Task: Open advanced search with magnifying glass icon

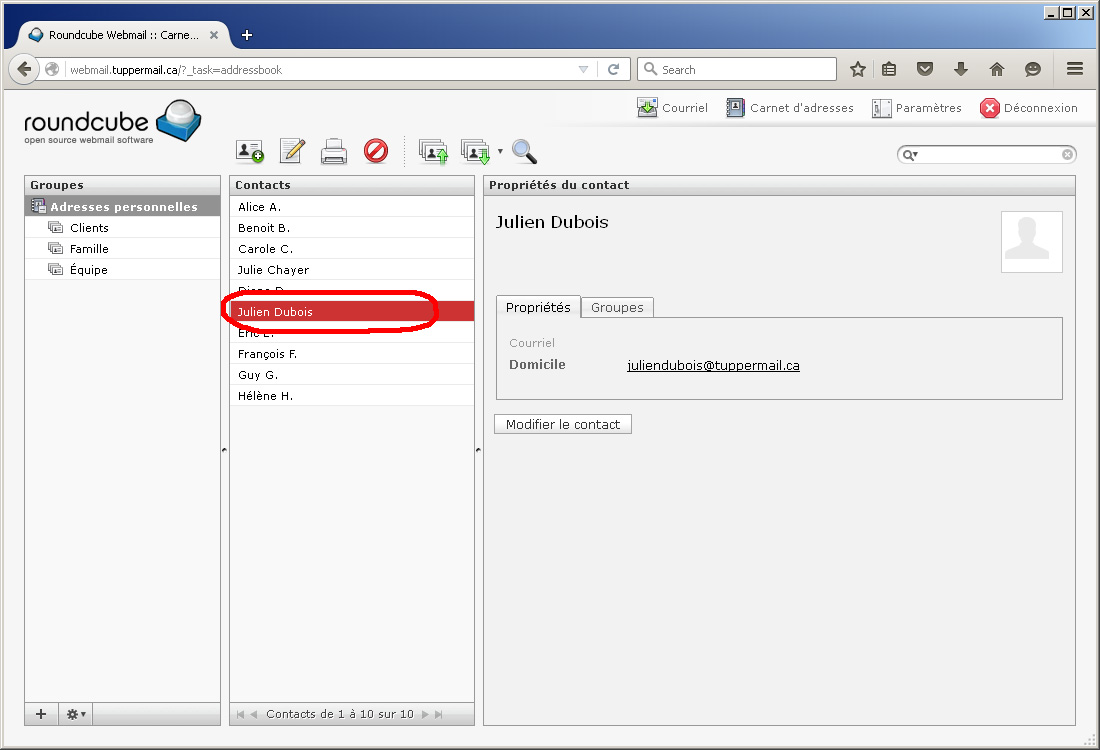Action: 524,151
